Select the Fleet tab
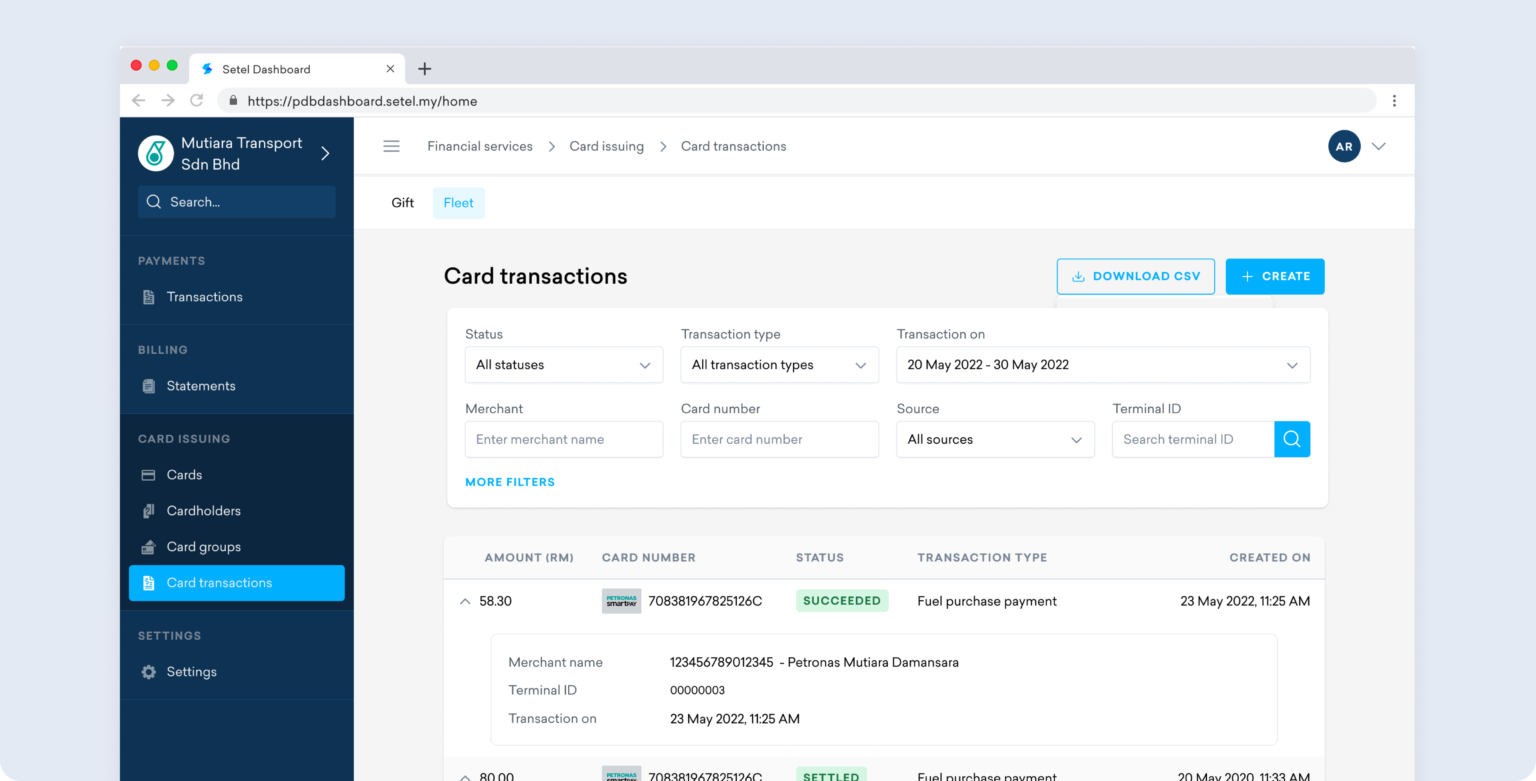1536x781 pixels. [x=458, y=202]
